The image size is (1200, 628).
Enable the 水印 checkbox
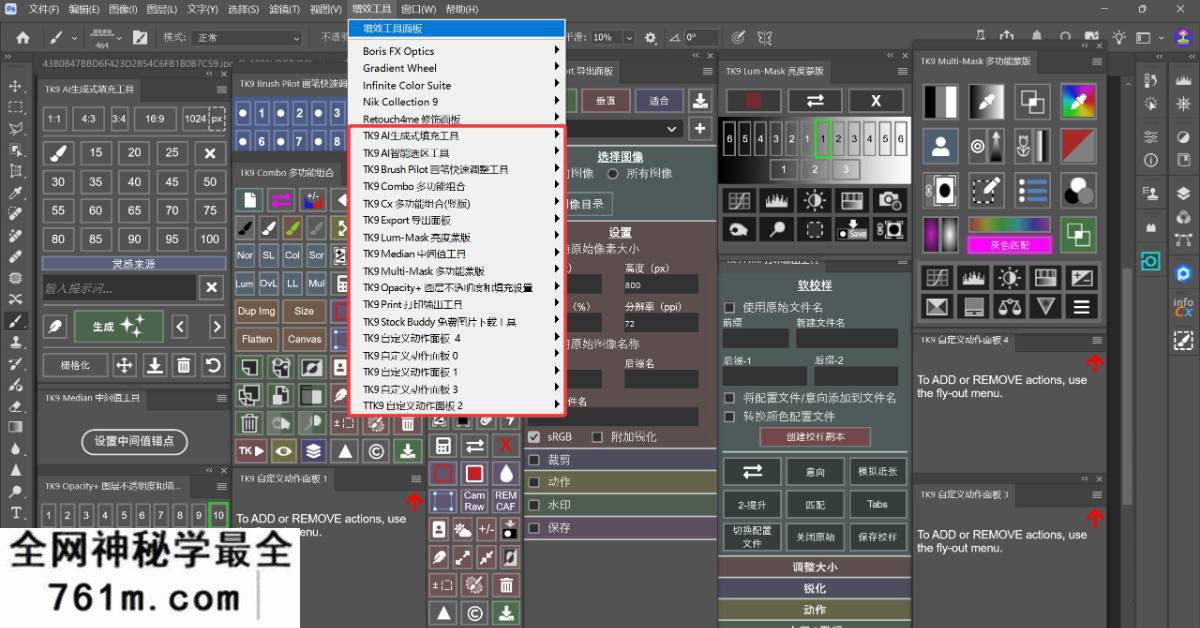pos(535,505)
